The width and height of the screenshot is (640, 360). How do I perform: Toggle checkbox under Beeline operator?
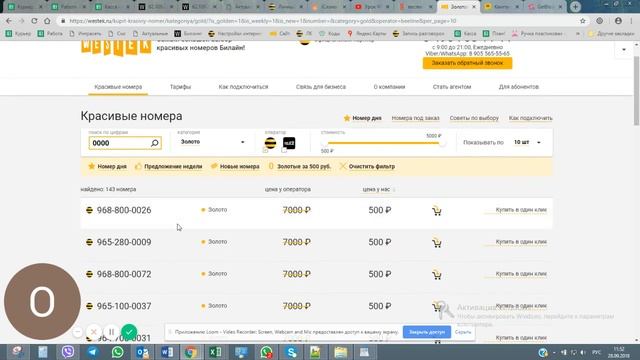pyautogui.click(x=265, y=151)
